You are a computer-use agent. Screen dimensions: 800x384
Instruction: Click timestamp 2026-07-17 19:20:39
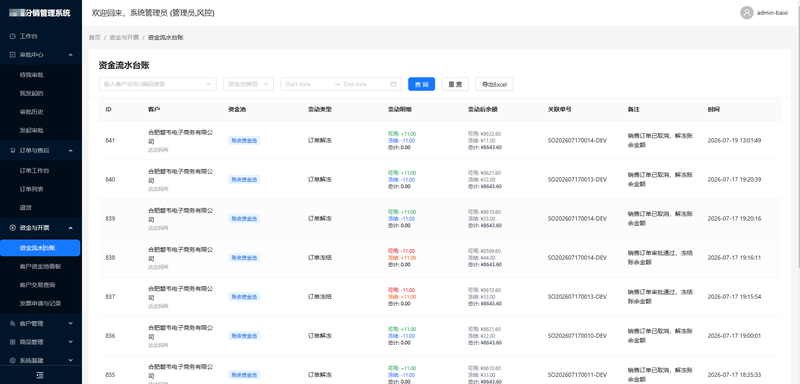pos(734,180)
